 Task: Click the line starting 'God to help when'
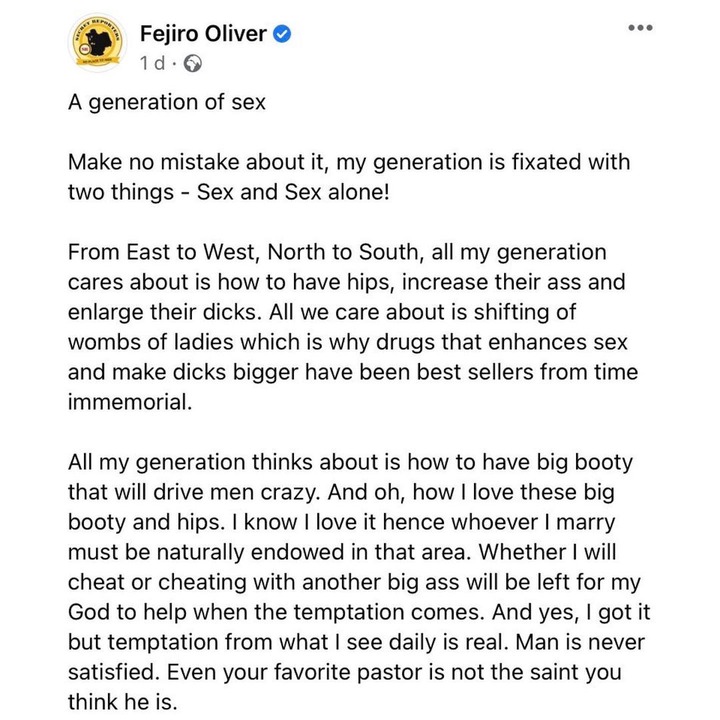(x=359, y=612)
